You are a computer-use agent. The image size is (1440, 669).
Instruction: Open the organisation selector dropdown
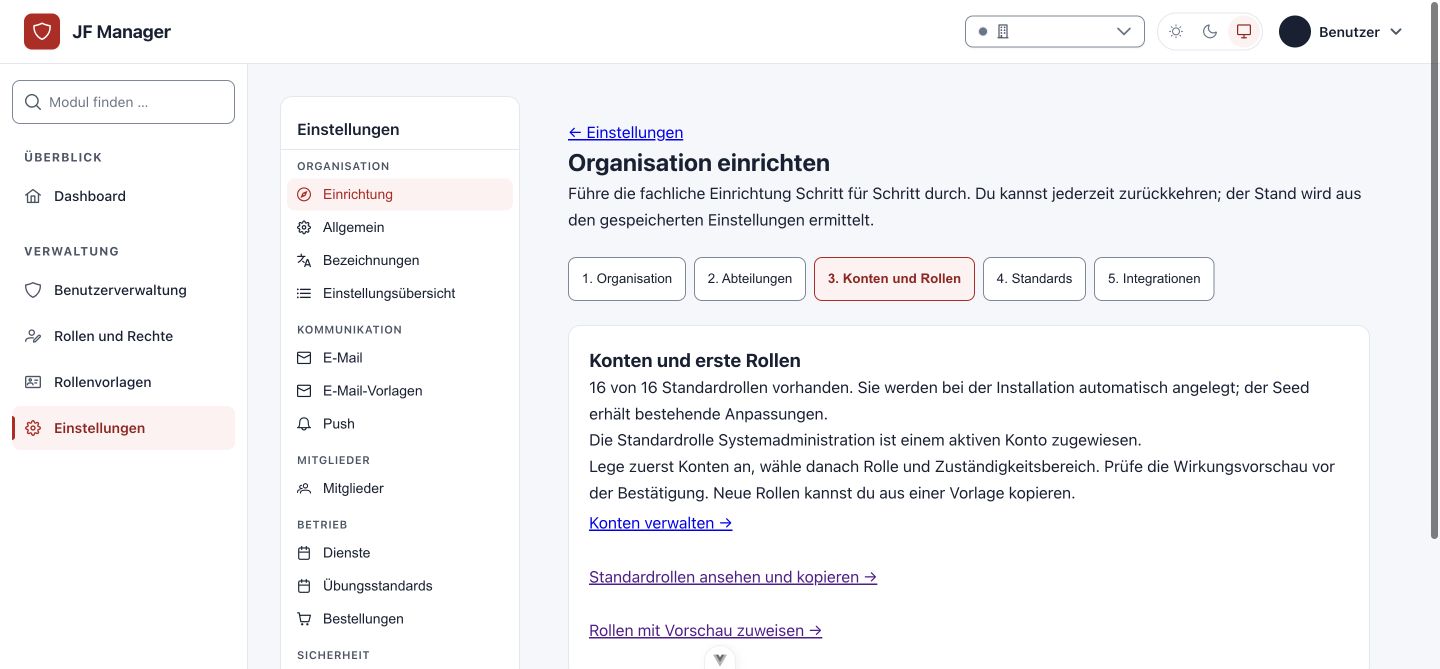tap(1055, 31)
